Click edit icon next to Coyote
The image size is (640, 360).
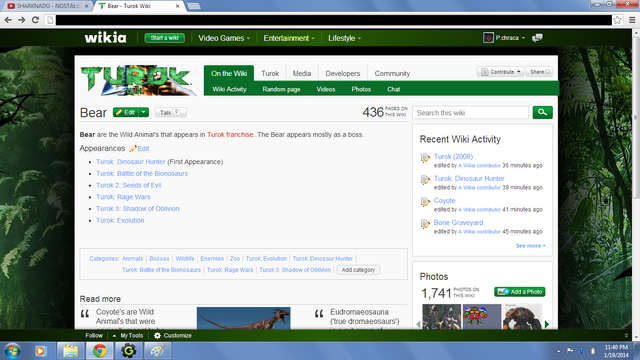tap(425, 202)
